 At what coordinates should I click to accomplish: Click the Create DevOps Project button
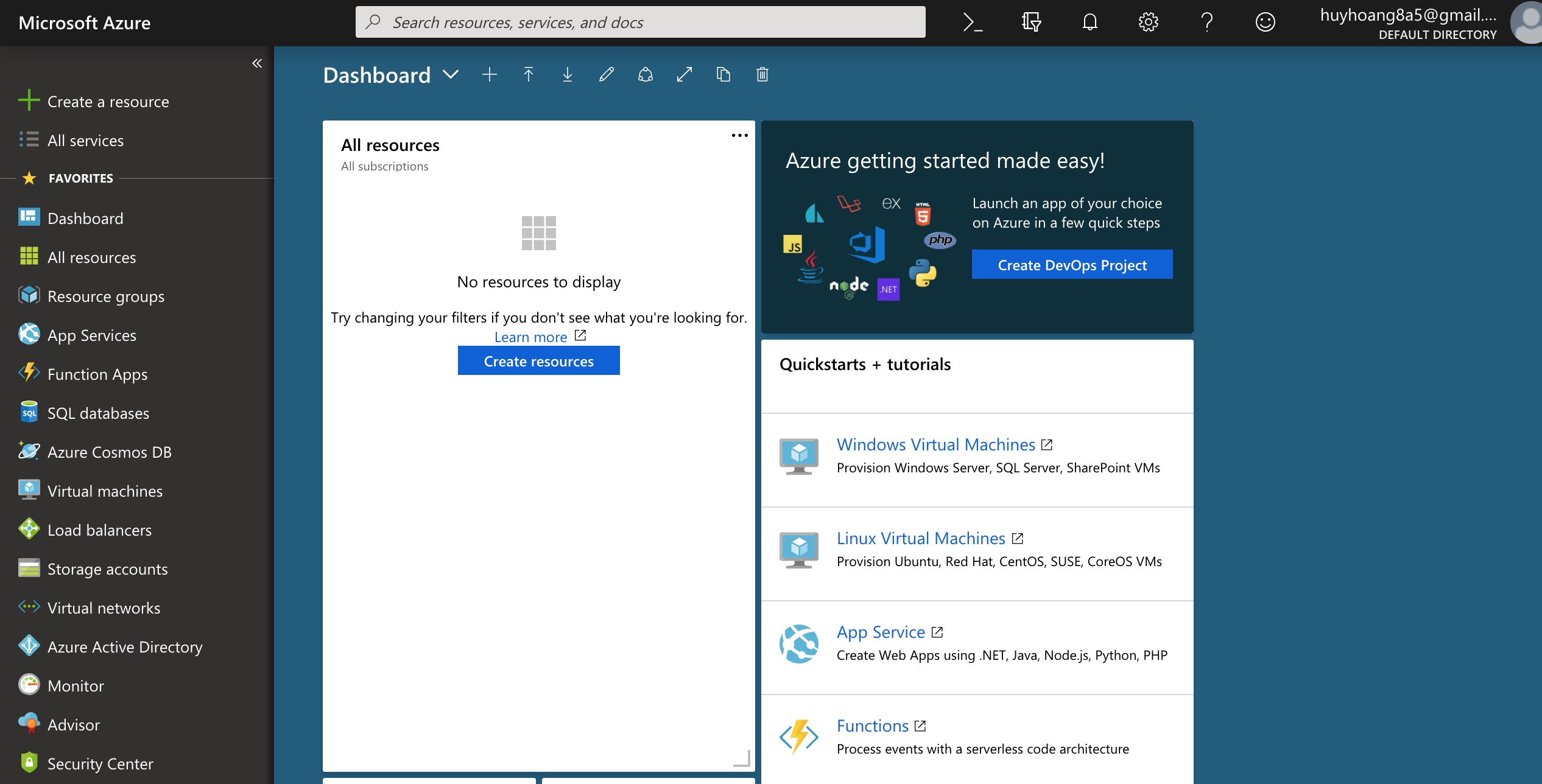(1072, 265)
